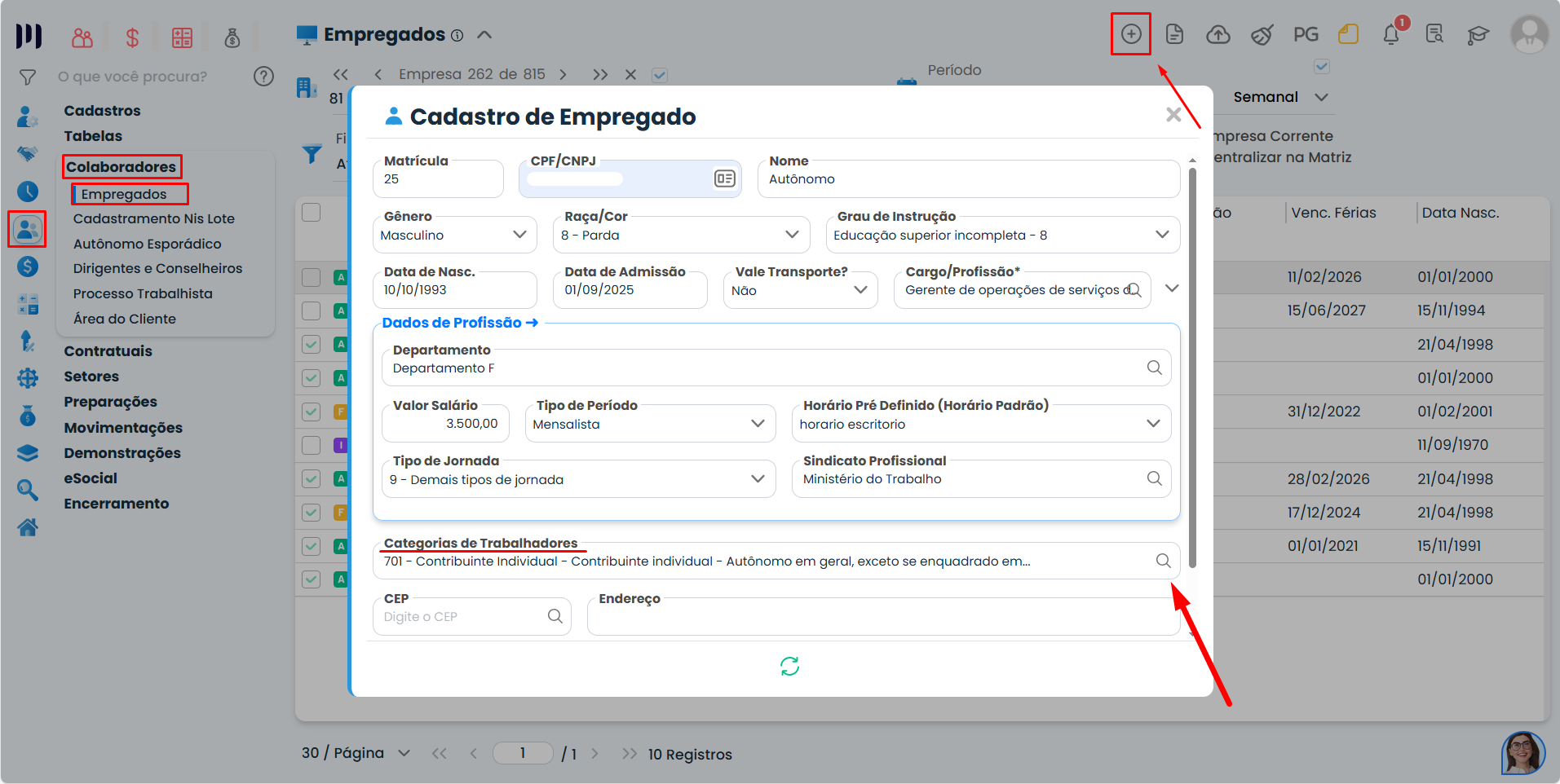This screenshot has height=784, width=1560.
Task: Open the Tipo de Jornada dropdown
Action: 579,479
